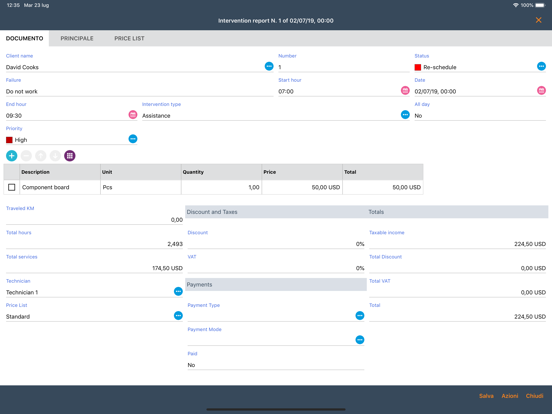
Task: Click the VAT percentage field
Action: point(276,268)
